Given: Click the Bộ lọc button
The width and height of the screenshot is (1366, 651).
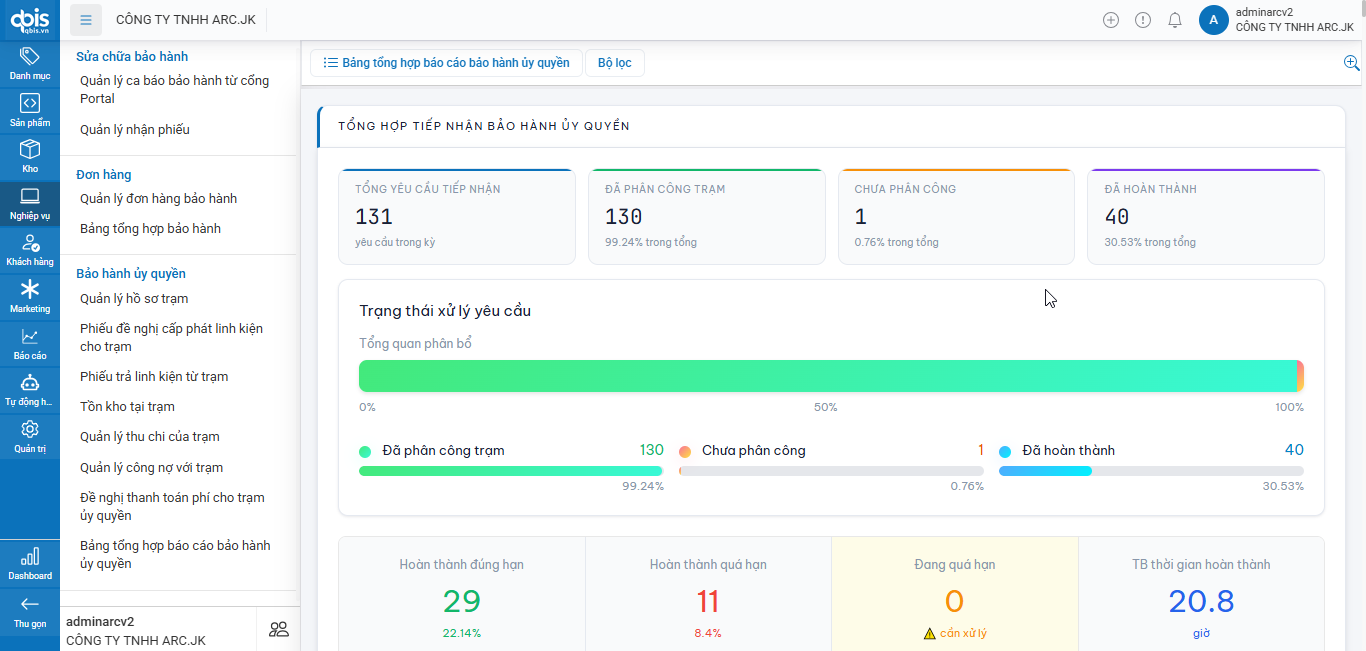Looking at the screenshot, I should click(x=614, y=62).
